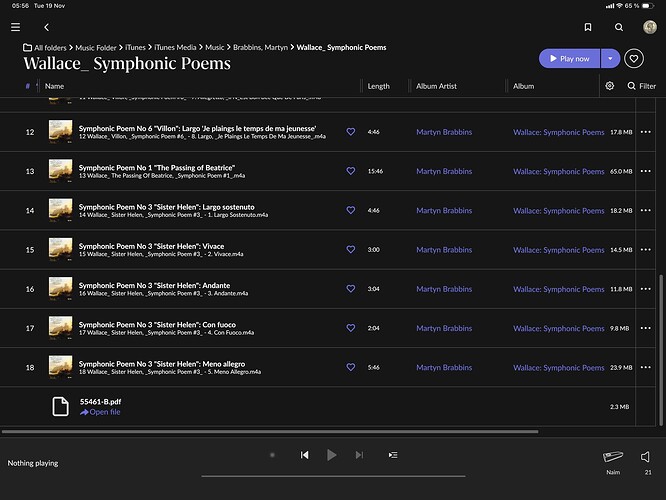Go to Music Folder breadcrumb
This screenshot has height=500, width=666.
(x=96, y=48)
